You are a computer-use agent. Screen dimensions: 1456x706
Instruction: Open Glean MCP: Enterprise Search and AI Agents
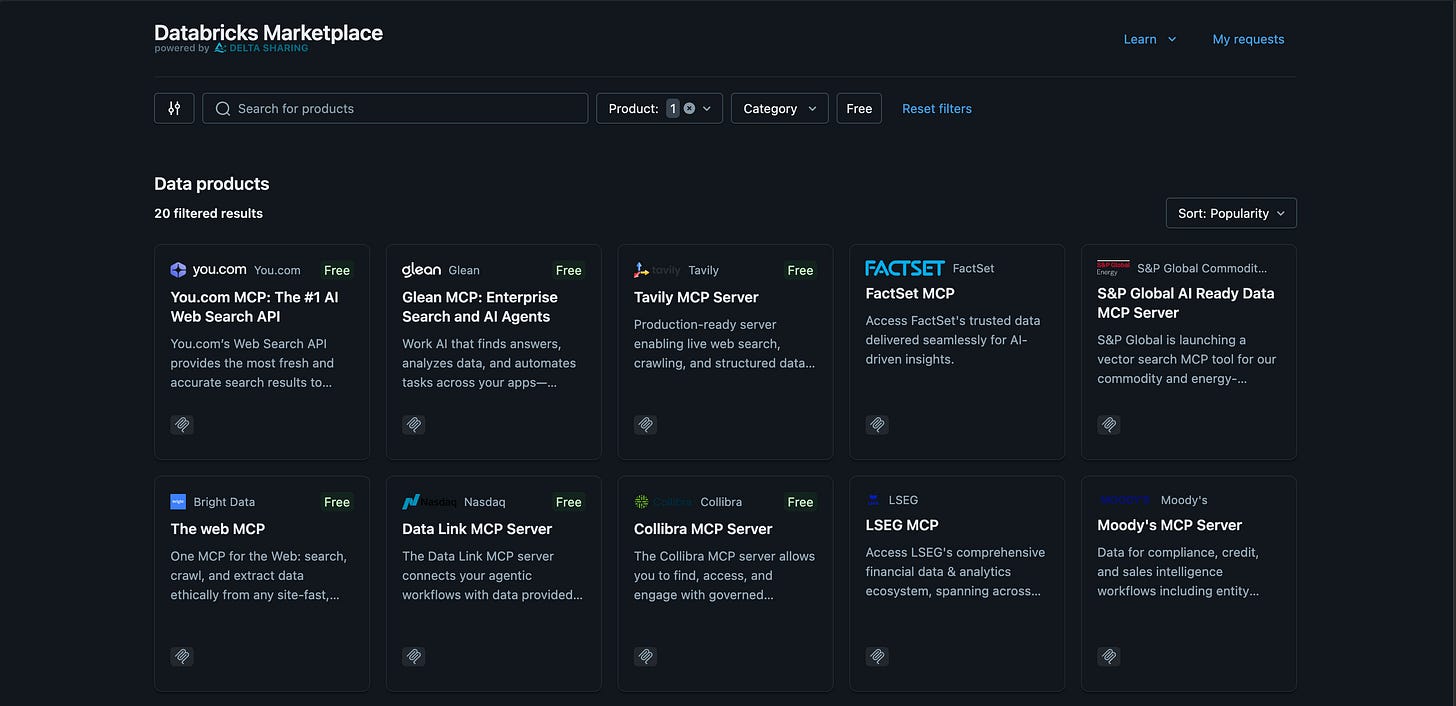(480, 307)
